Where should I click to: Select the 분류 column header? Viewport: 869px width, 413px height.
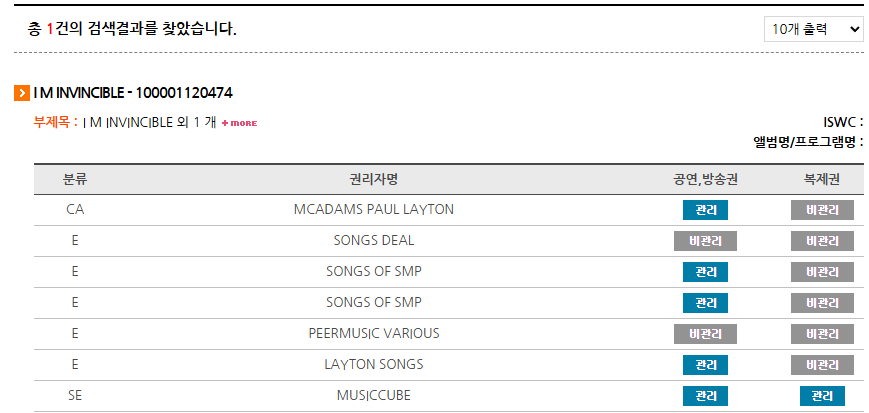75,180
